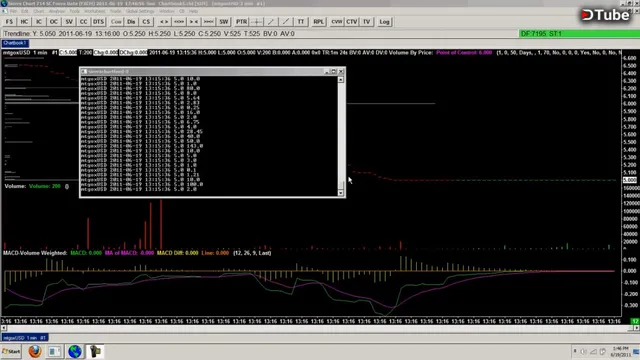Click the Log button
This screenshot has height=360, width=640.
pos(384,22)
